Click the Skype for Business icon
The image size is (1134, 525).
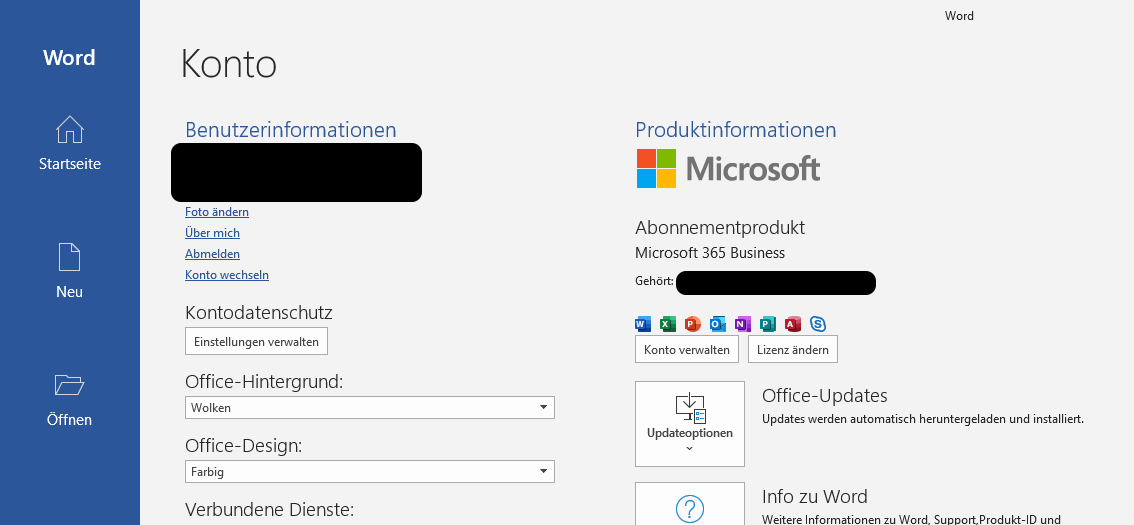[x=818, y=323]
